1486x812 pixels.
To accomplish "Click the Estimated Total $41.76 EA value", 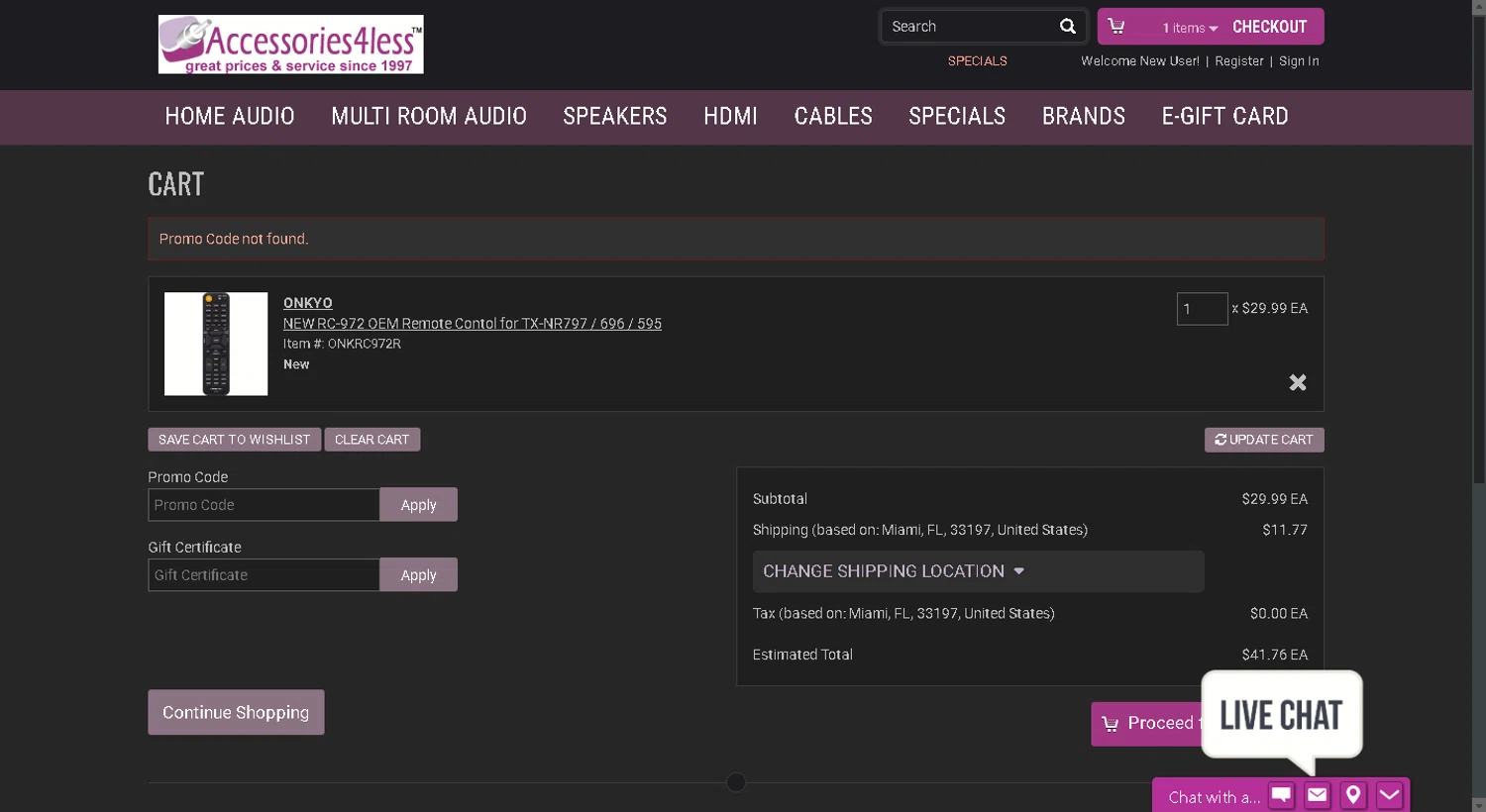I will pyautogui.click(x=1274, y=655).
